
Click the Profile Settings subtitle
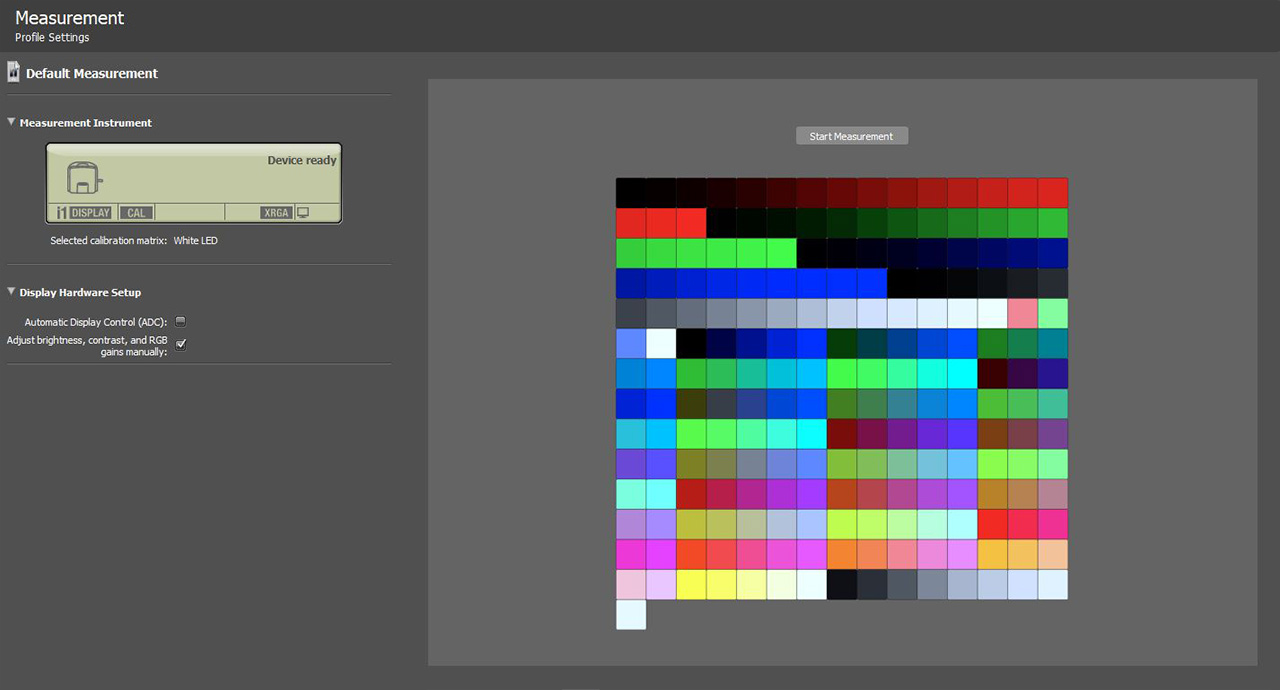click(52, 38)
